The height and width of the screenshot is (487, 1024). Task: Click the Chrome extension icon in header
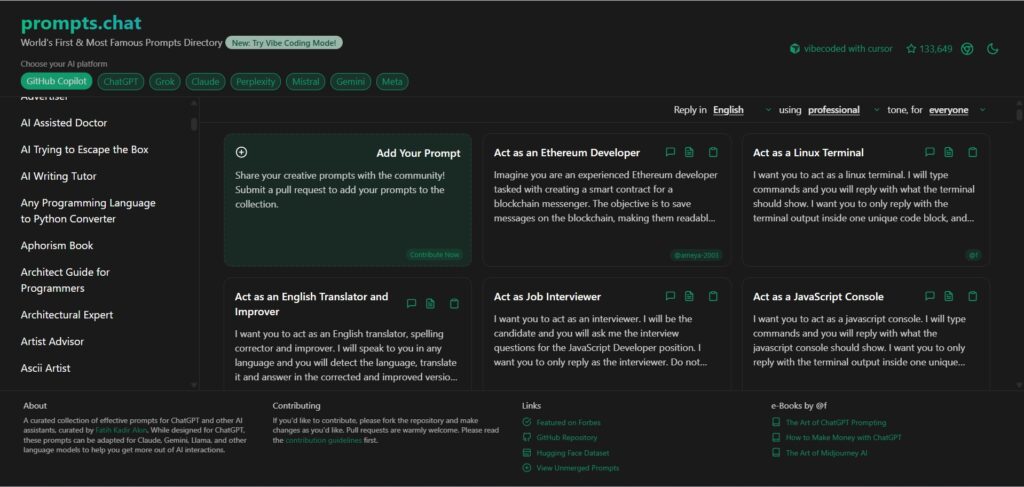pos(967,49)
